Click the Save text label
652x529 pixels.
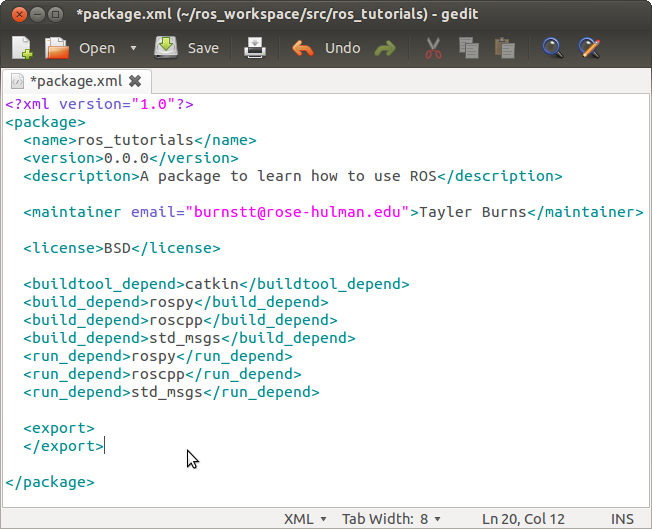click(x=203, y=48)
